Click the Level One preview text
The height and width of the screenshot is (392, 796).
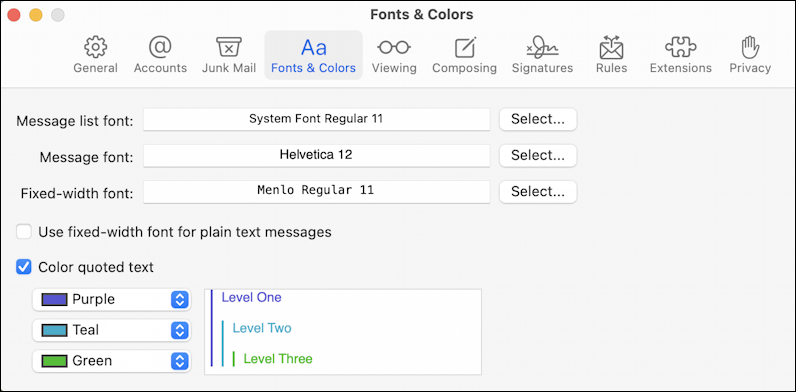click(251, 298)
